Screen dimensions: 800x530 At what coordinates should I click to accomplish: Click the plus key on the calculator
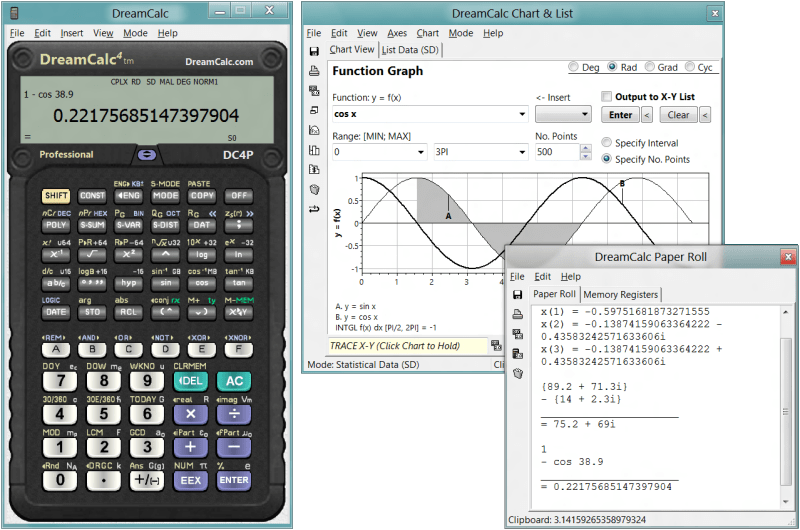point(191,447)
